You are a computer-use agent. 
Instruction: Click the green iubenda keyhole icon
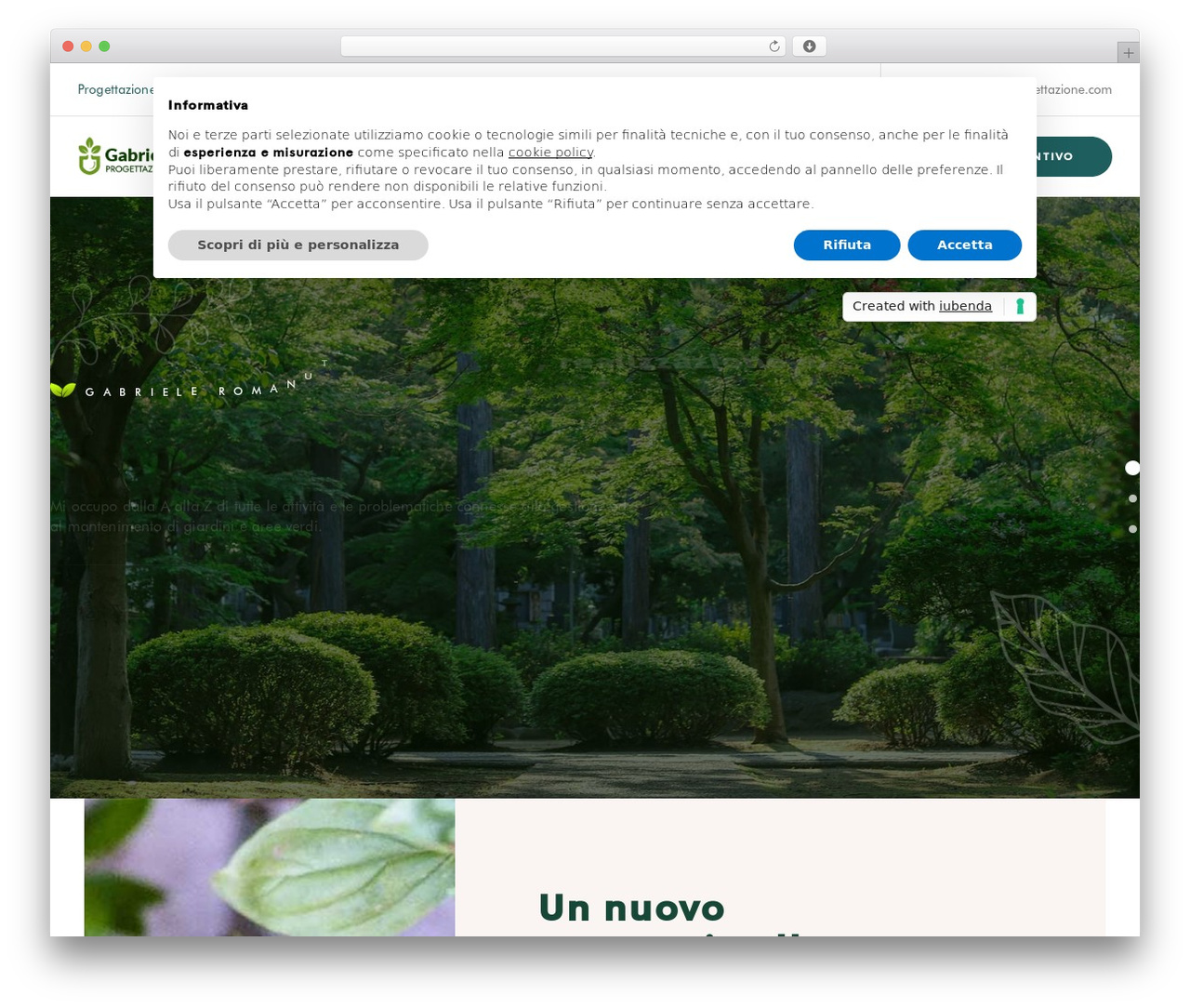[x=1020, y=306]
